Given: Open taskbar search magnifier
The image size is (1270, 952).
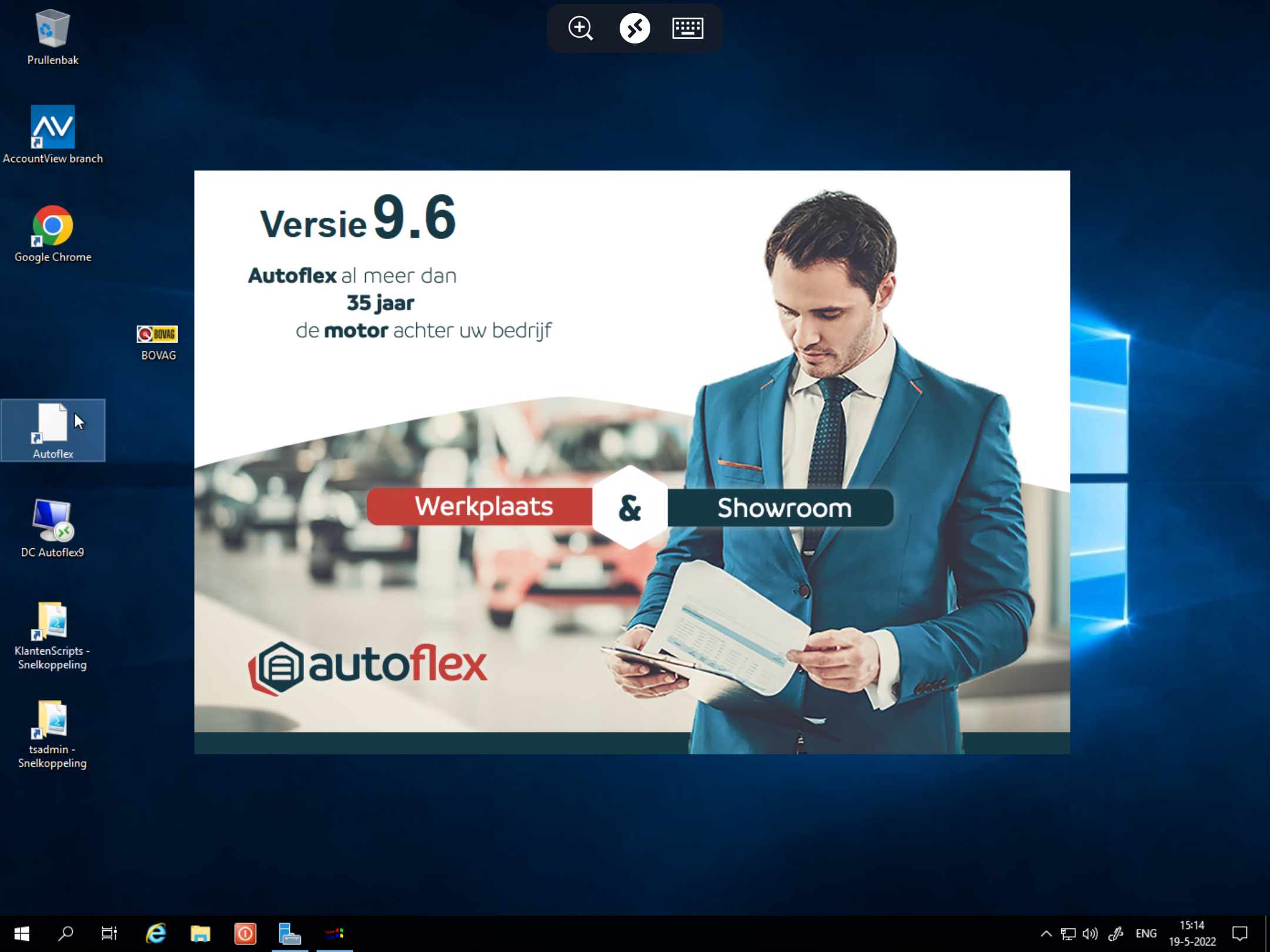Looking at the screenshot, I should pyautogui.click(x=65, y=933).
